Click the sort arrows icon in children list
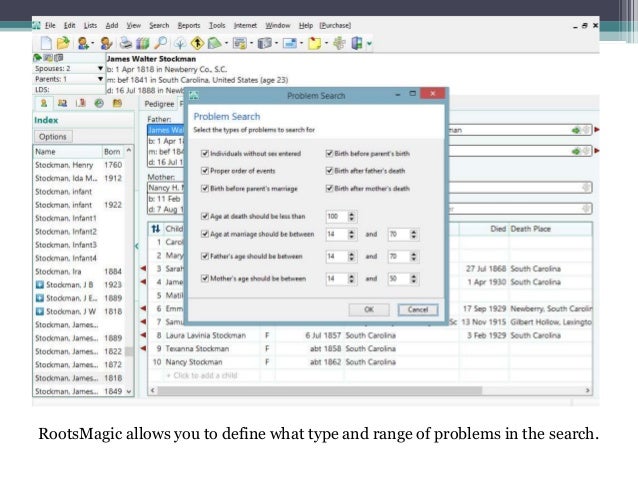Screen dimensions: 638x479 pyautogui.click(x=155, y=229)
